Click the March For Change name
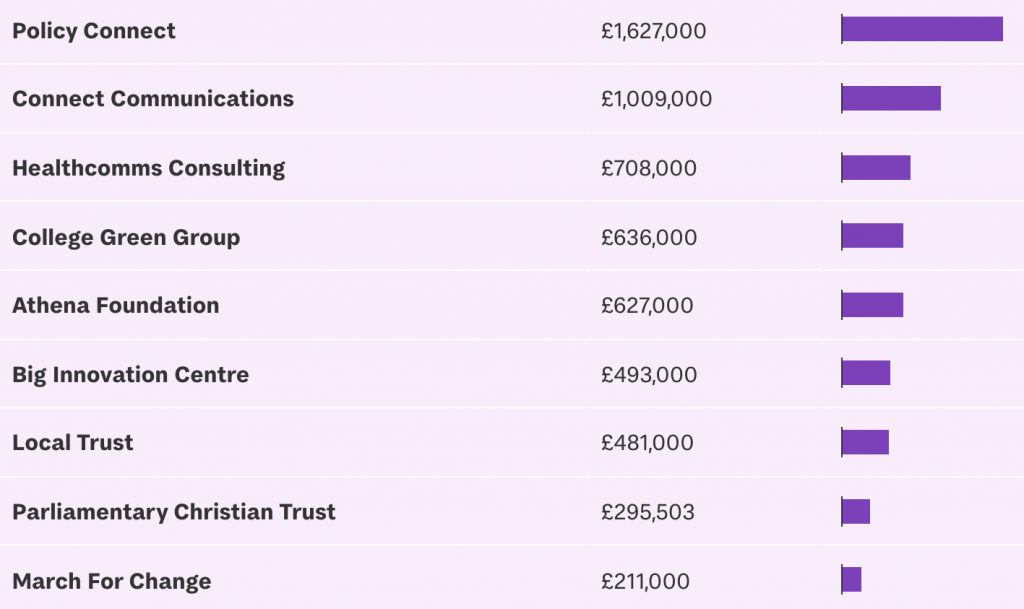 pos(112,581)
